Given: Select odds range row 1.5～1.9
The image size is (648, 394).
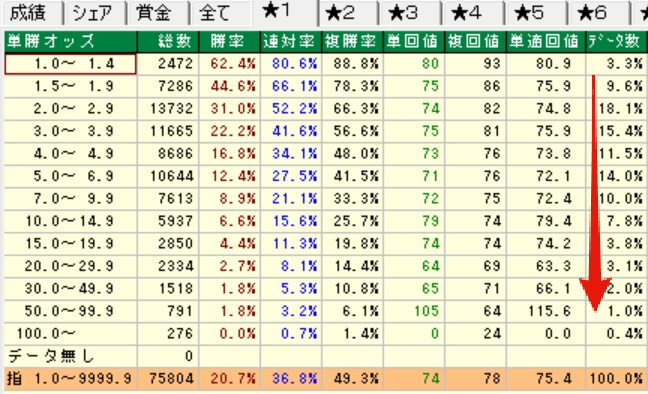Looking at the screenshot, I should pos(70,86).
